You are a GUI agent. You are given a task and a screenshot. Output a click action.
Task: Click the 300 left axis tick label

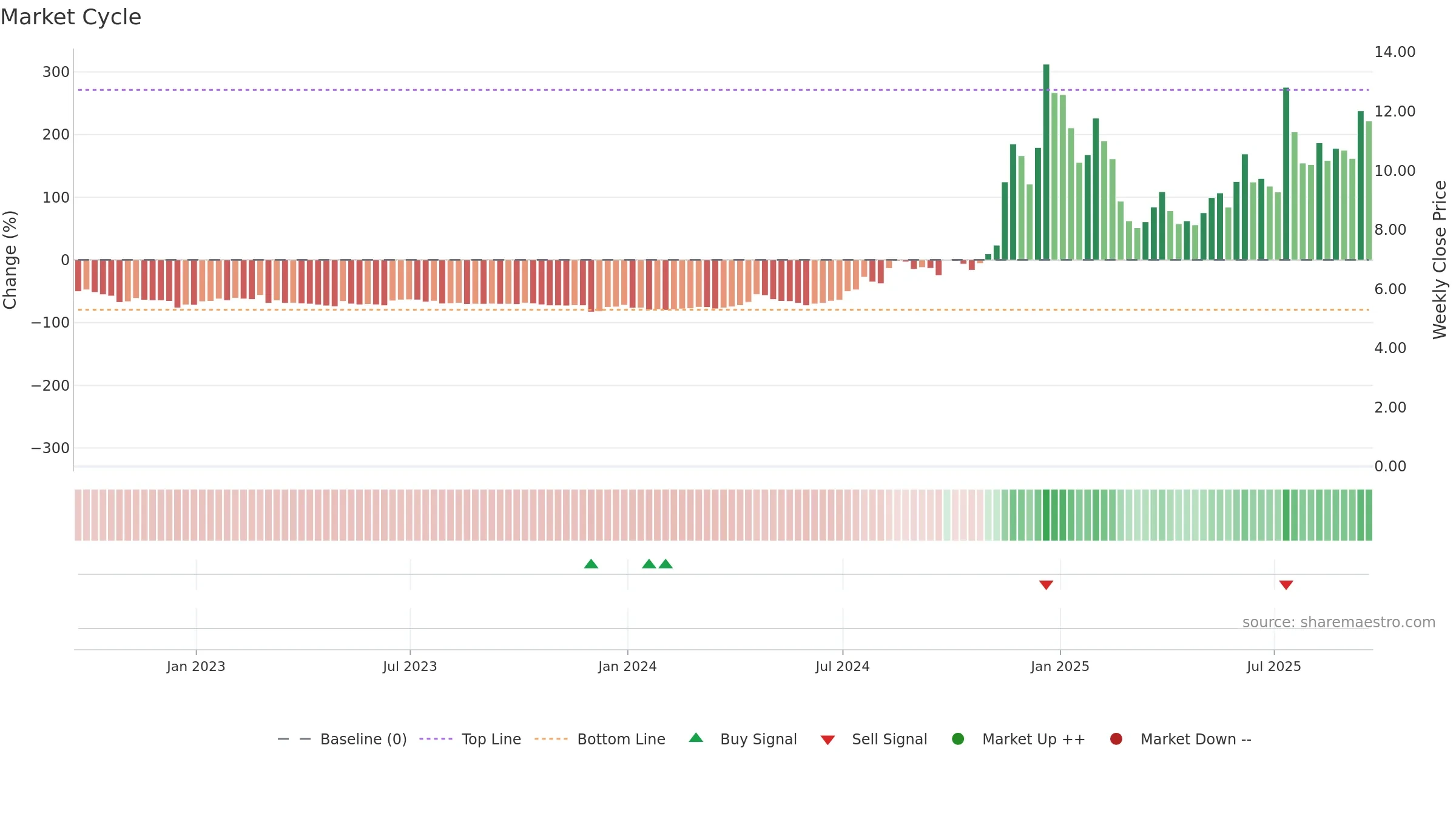56,72
